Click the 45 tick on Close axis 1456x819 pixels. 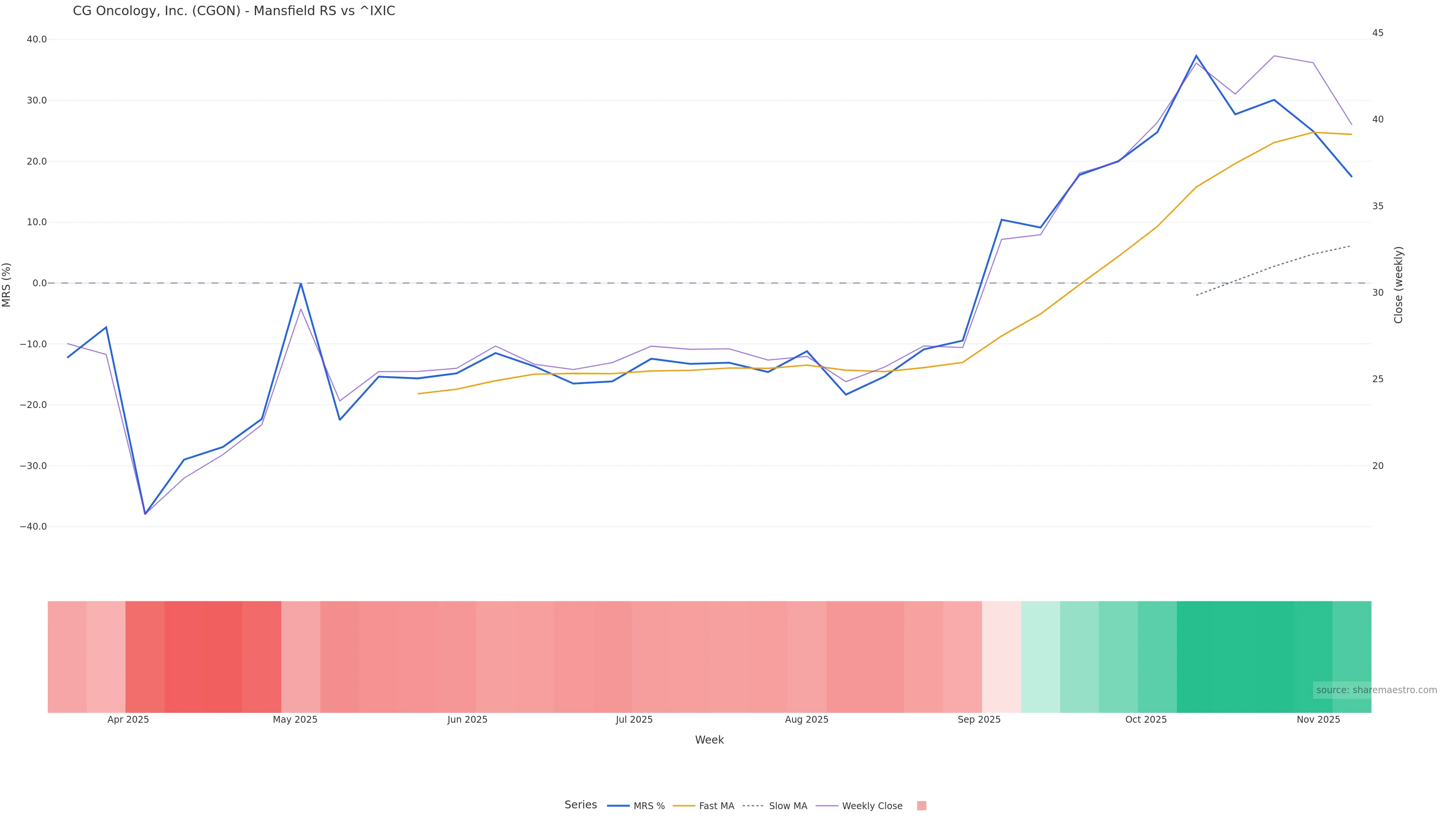coord(1378,33)
